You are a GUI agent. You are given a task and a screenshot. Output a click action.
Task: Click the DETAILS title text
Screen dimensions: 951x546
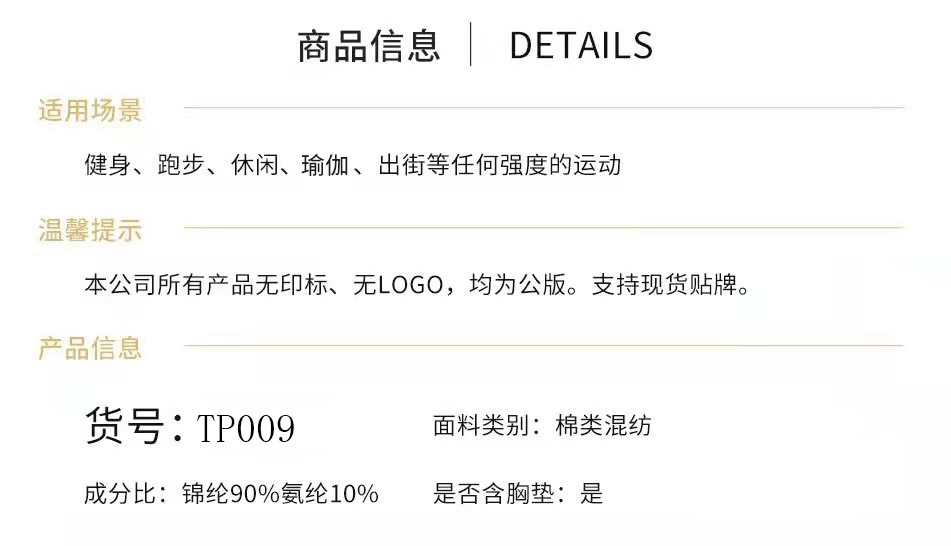tap(580, 46)
